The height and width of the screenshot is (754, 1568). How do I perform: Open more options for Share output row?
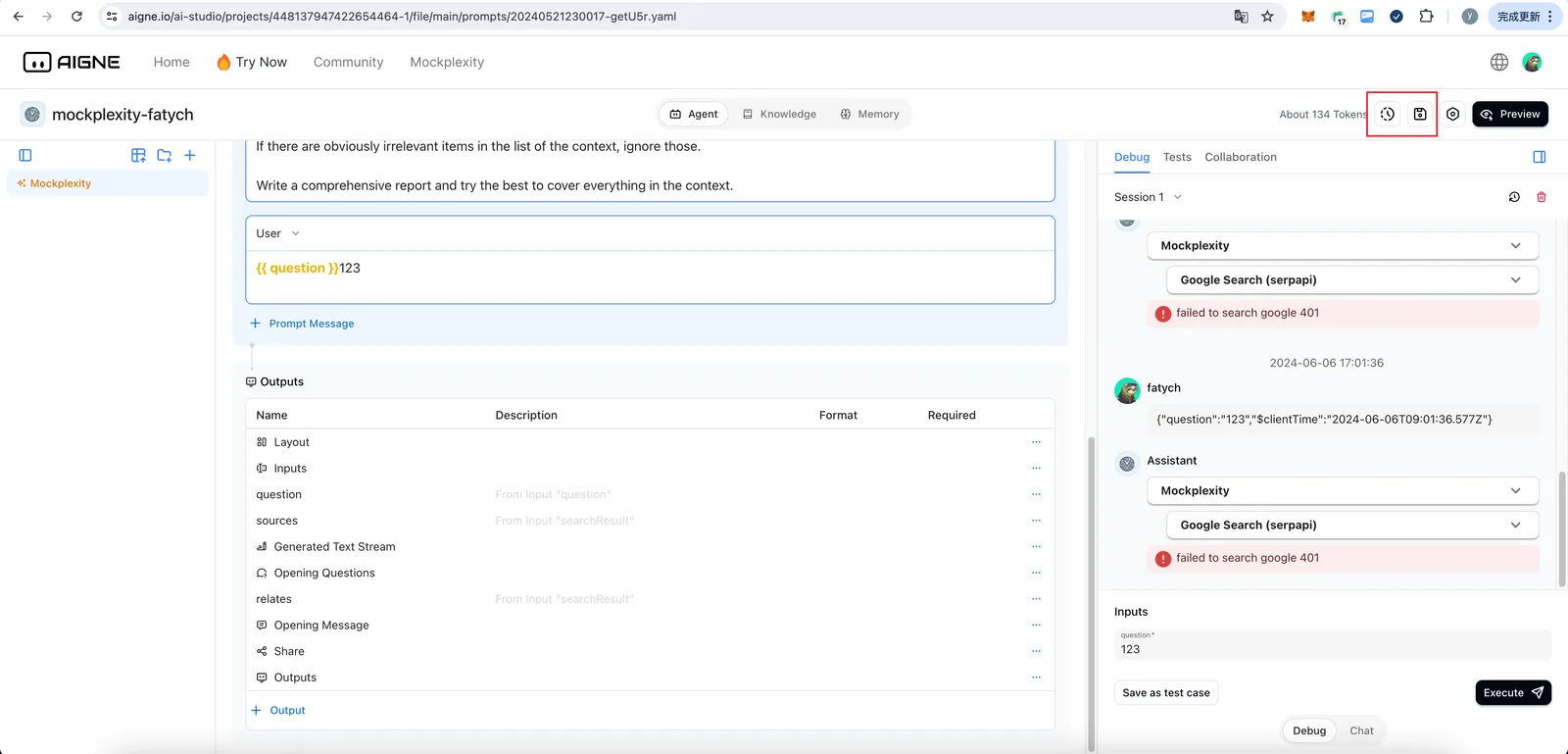click(1036, 651)
